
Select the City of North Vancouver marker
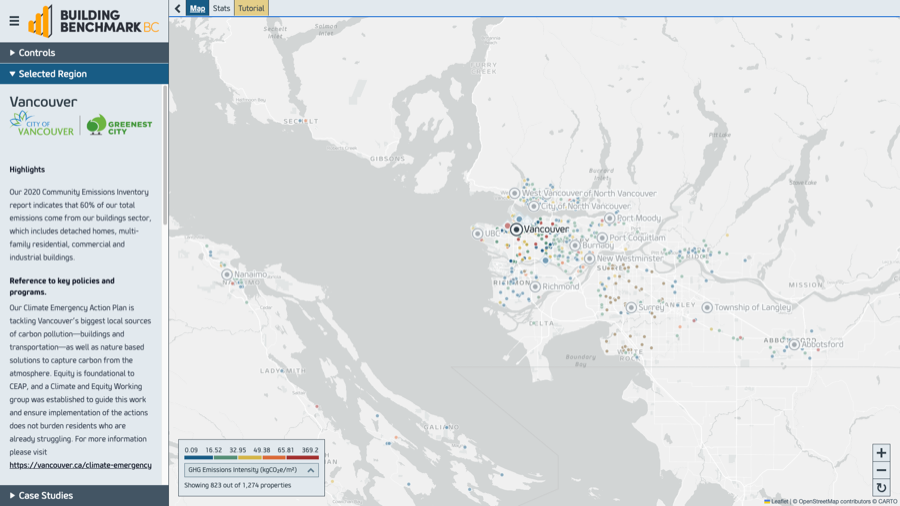click(x=534, y=206)
